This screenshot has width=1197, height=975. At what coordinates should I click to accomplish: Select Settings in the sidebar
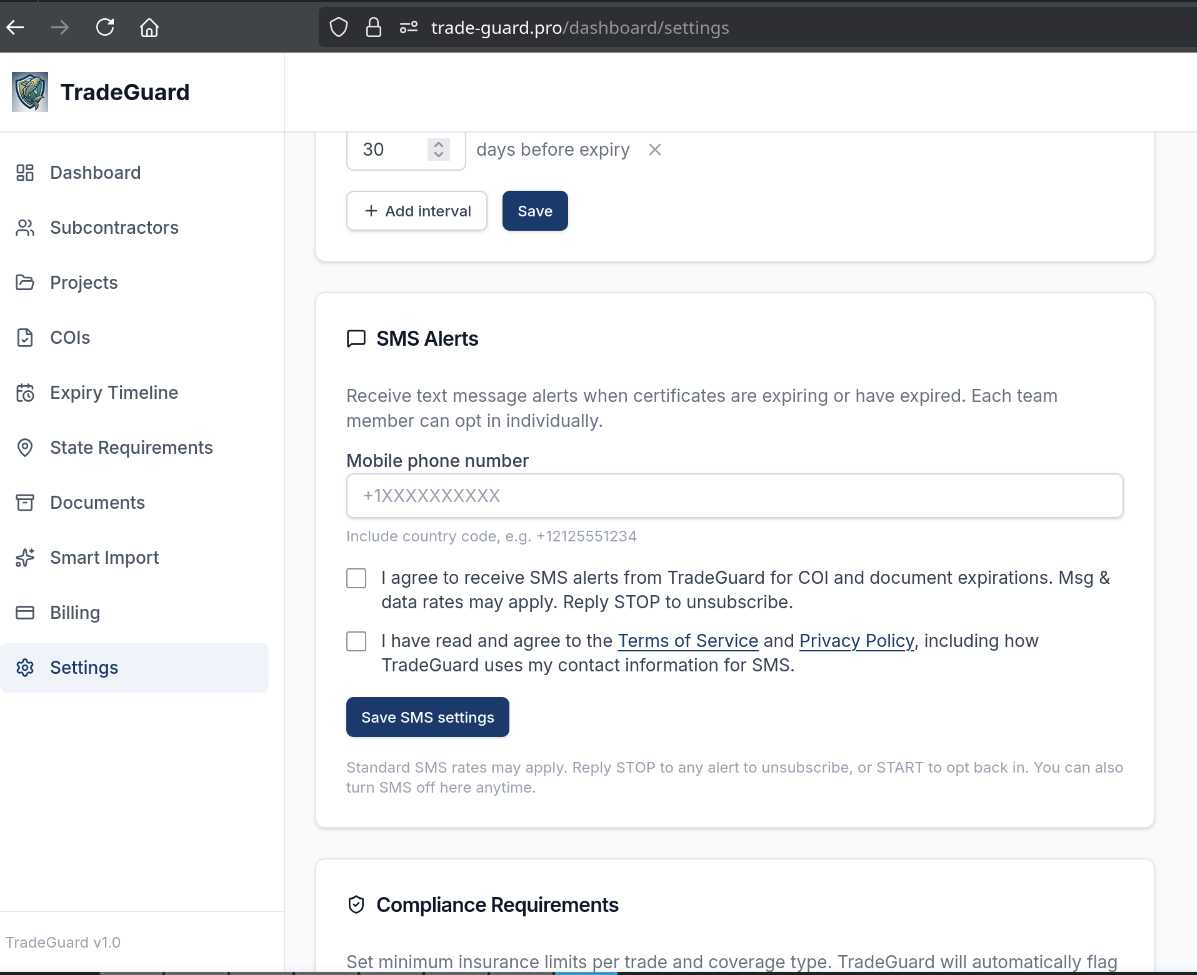click(x=134, y=667)
